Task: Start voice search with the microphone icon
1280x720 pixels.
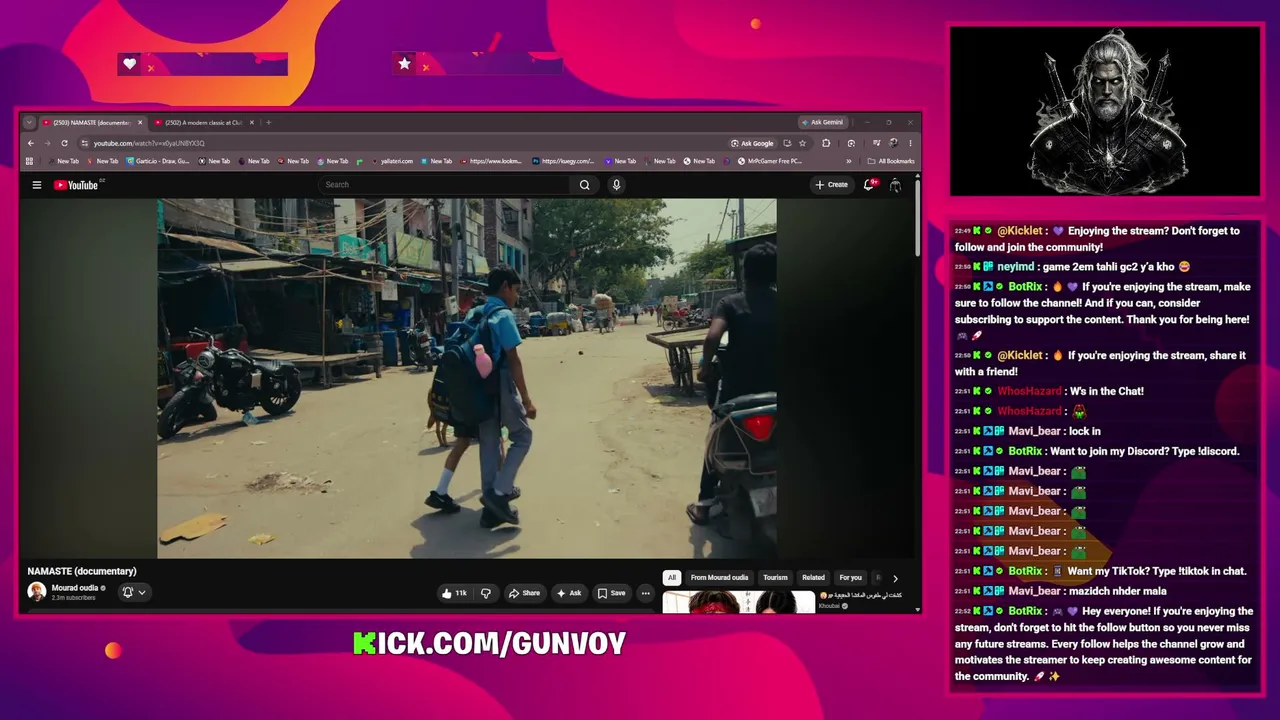Action: (x=616, y=185)
